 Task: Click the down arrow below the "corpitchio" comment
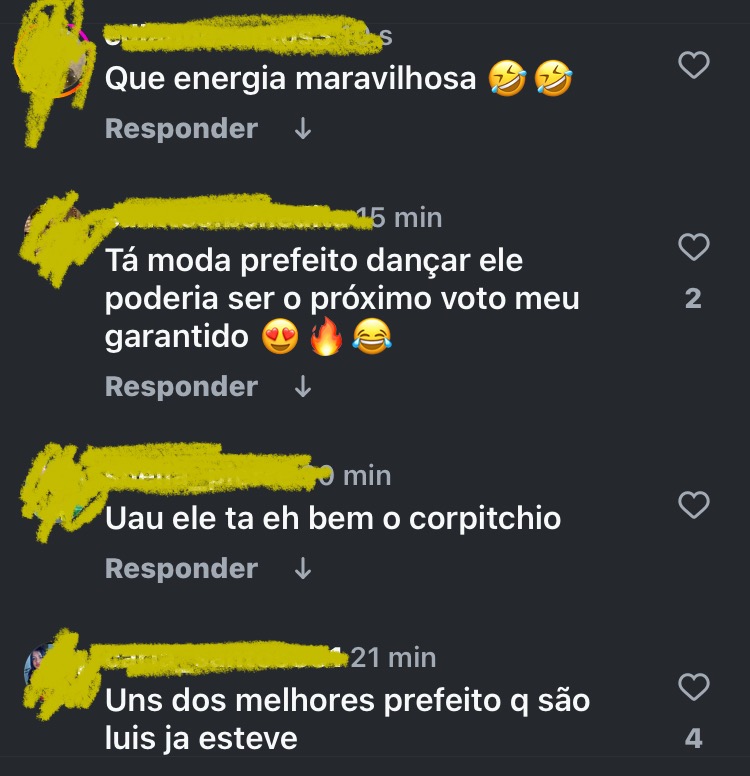coord(302,569)
